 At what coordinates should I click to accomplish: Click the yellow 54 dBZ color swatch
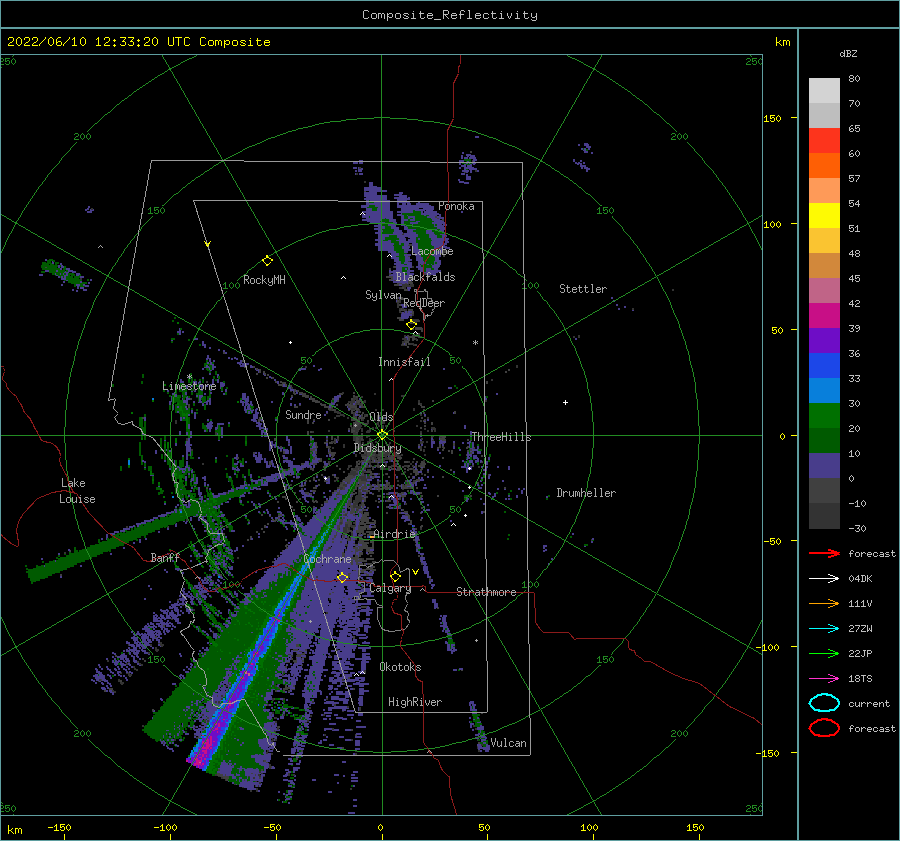(x=824, y=215)
